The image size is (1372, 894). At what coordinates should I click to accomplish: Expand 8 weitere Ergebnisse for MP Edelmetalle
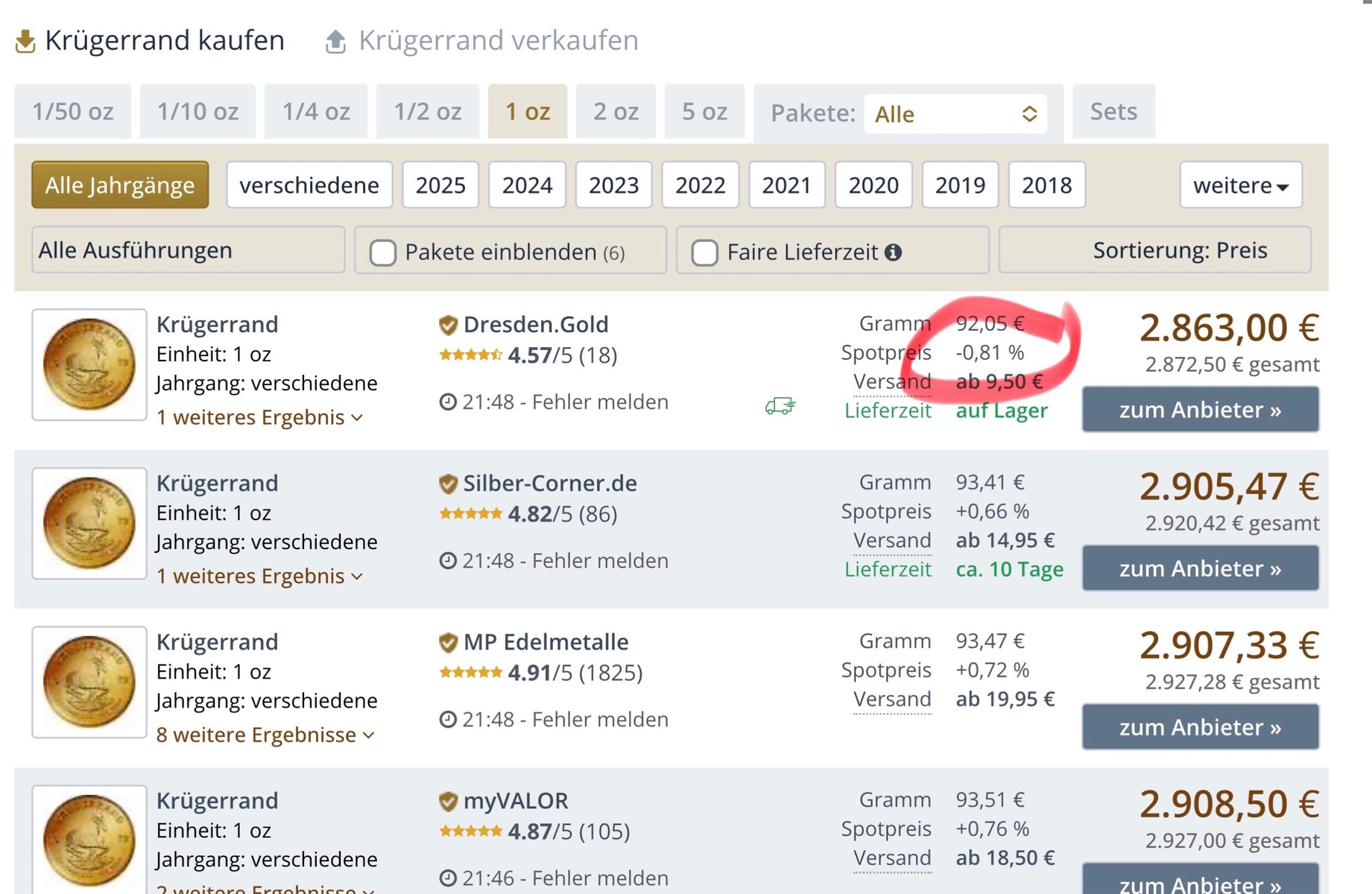(x=265, y=735)
